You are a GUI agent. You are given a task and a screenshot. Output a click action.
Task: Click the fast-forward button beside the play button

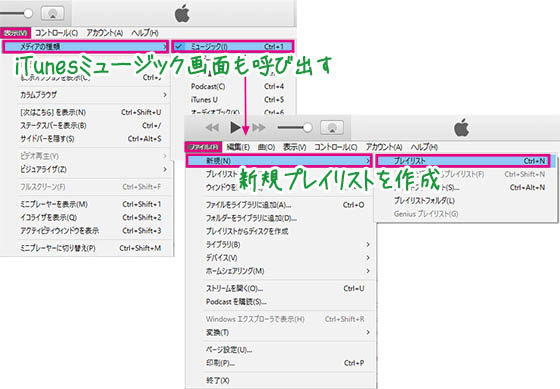click(x=259, y=128)
